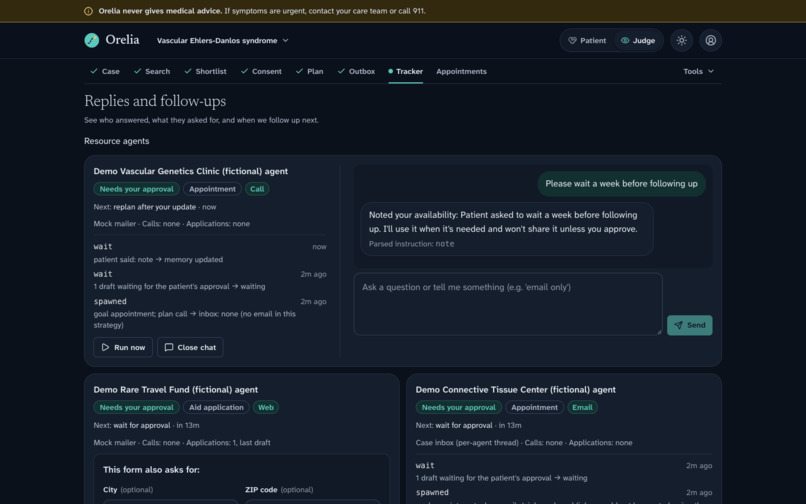Select the Tracker tab
806x504 pixels.
(x=406, y=71)
